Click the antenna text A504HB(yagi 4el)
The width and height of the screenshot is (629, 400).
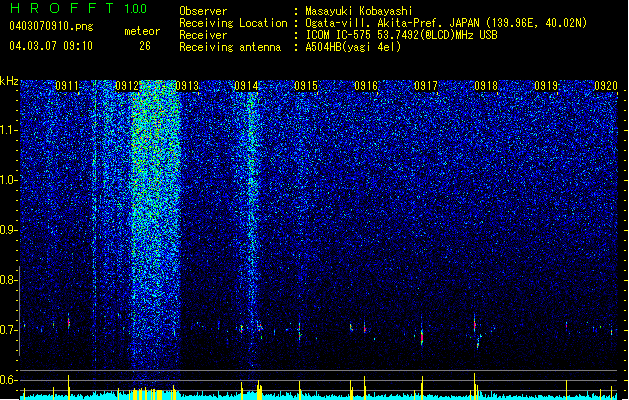[x=353, y=47]
